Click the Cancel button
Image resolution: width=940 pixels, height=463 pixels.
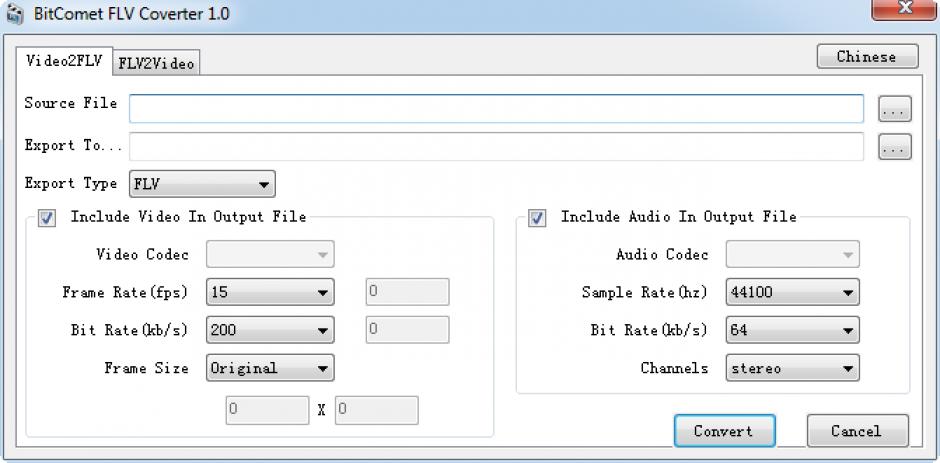pyautogui.click(x=857, y=431)
